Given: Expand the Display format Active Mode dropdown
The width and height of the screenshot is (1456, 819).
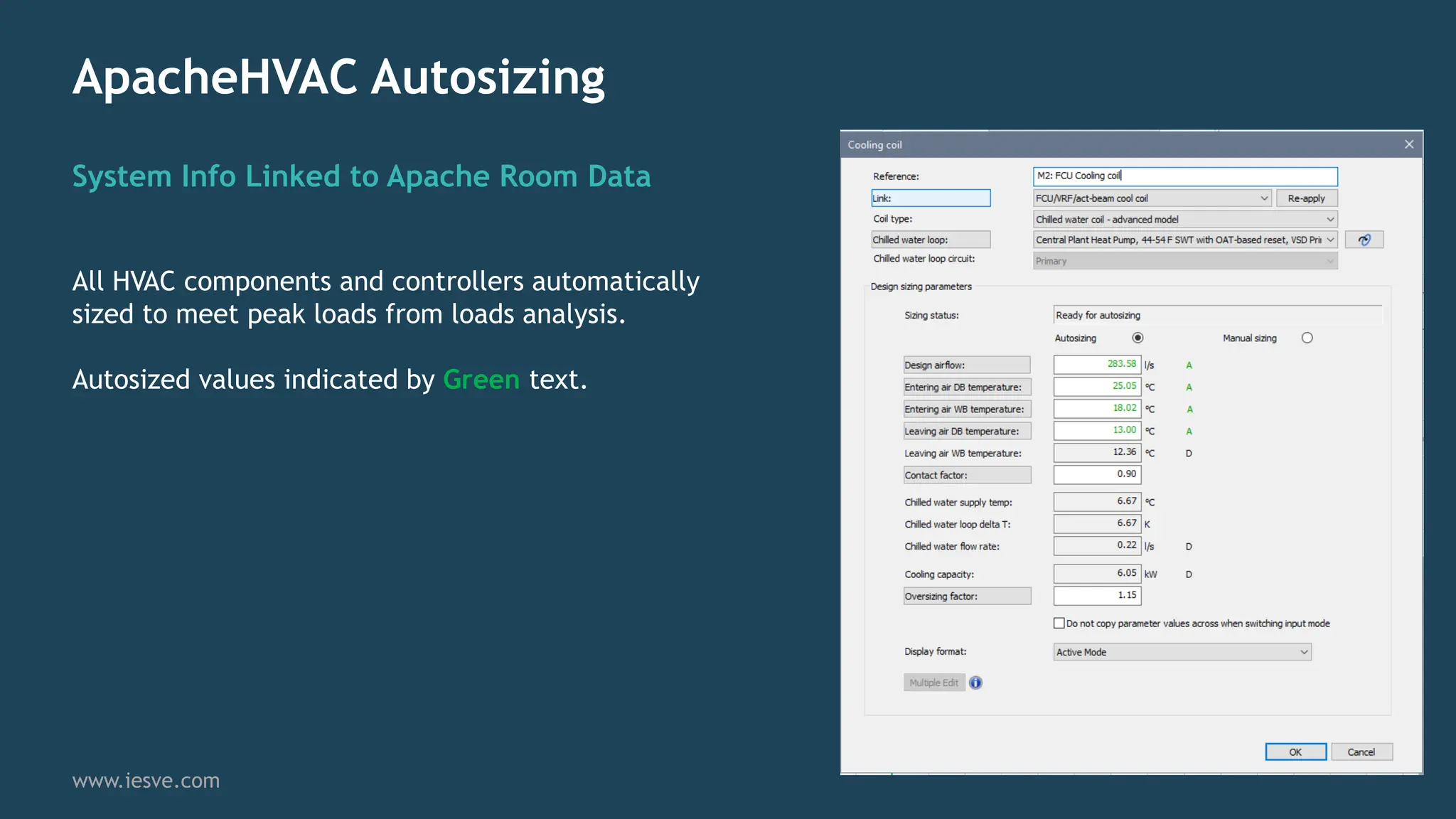Looking at the screenshot, I should pyautogui.click(x=1182, y=652).
